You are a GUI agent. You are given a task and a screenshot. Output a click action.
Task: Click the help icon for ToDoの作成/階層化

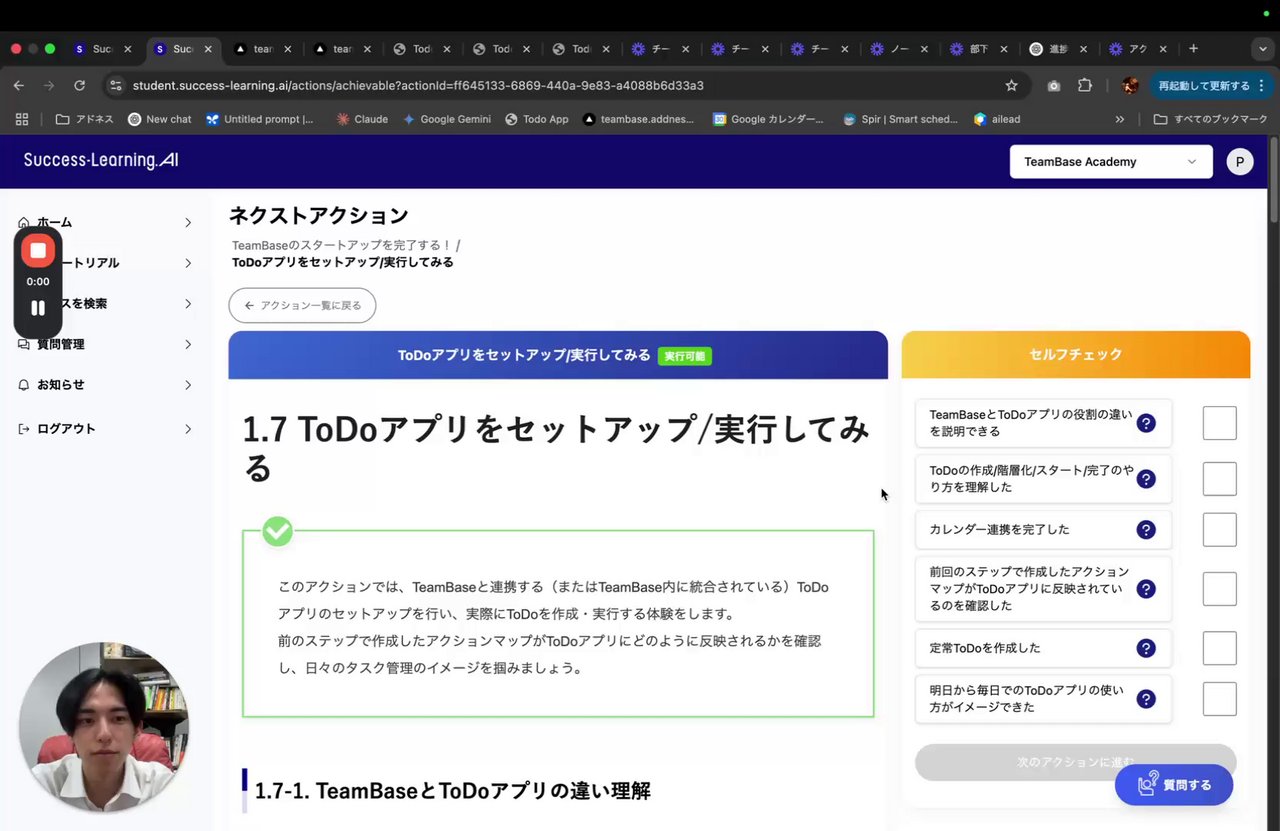coord(1146,479)
